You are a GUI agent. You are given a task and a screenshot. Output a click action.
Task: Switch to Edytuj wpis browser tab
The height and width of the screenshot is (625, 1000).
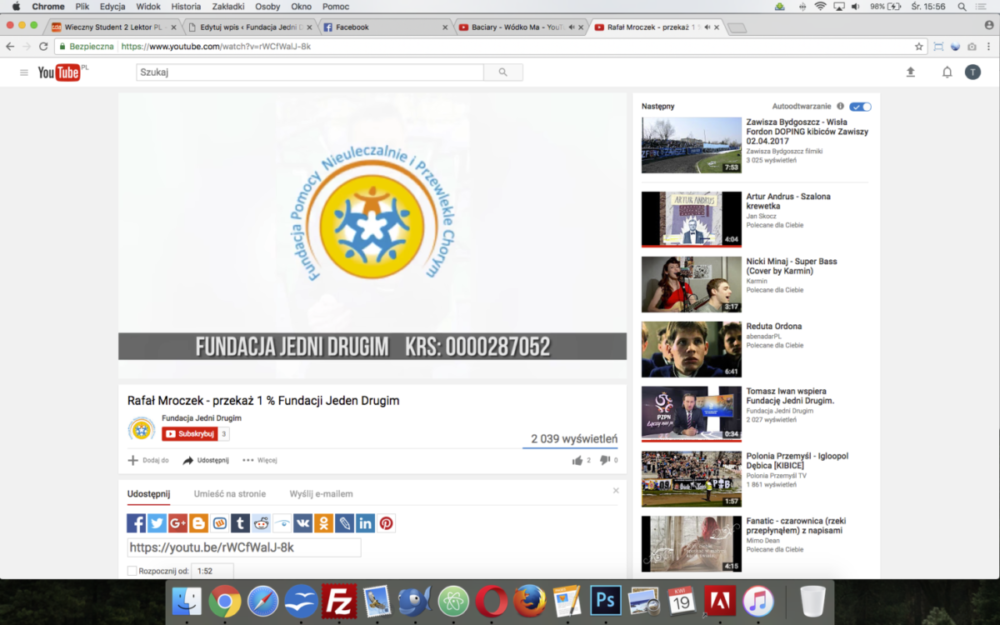249,27
